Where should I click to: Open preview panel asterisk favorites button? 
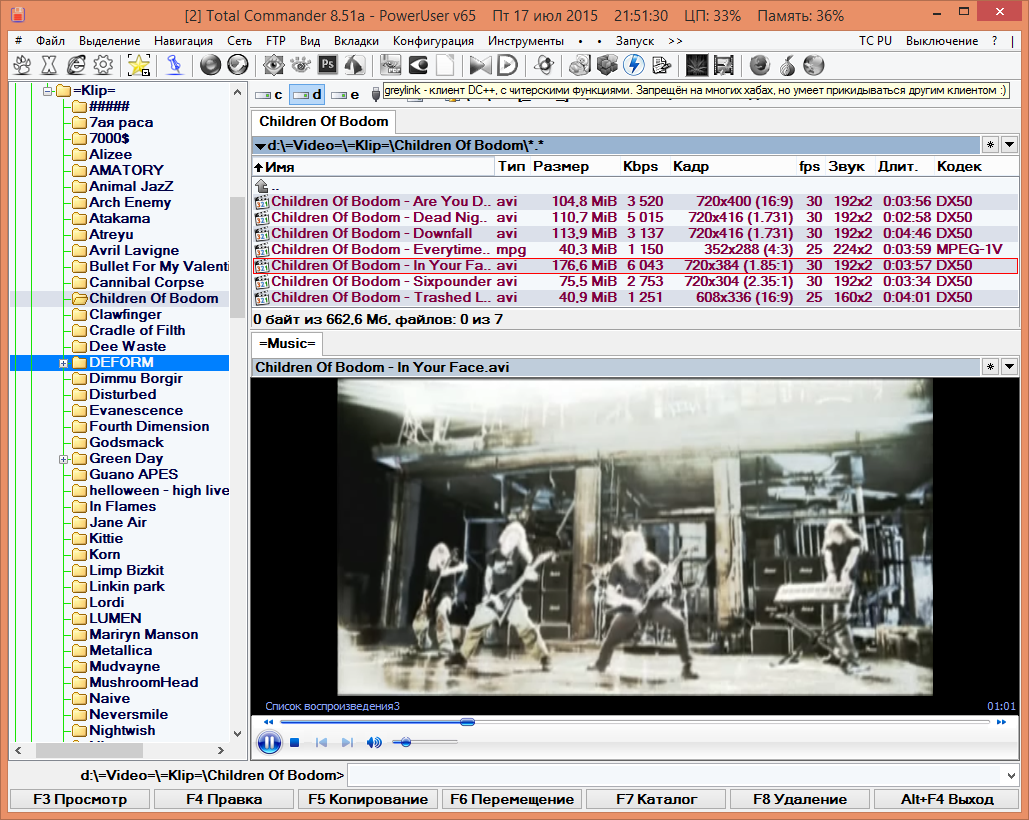[x=990, y=366]
